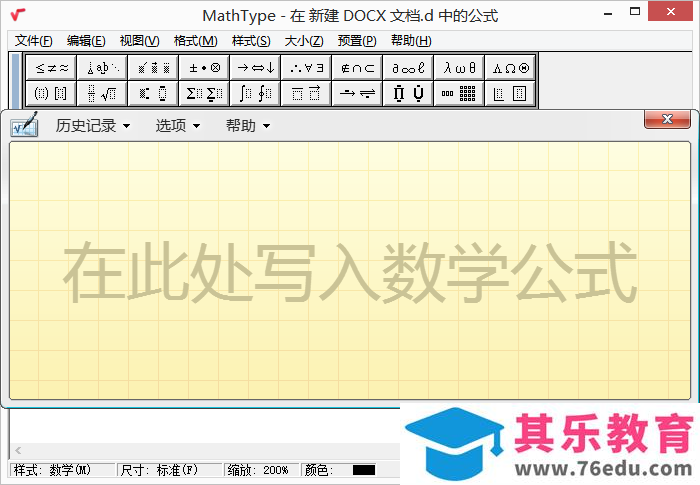Open the fence templates palette (parentheses, brackets)
The width and height of the screenshot is (700, 485).
point(51,93)
